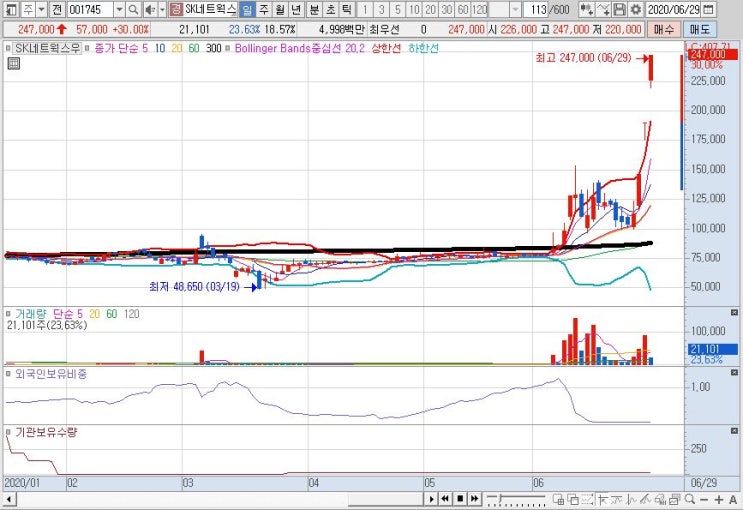Click the data grid icon under SK네트웍스우 label
743x510 pixels.
pos(14,64)
